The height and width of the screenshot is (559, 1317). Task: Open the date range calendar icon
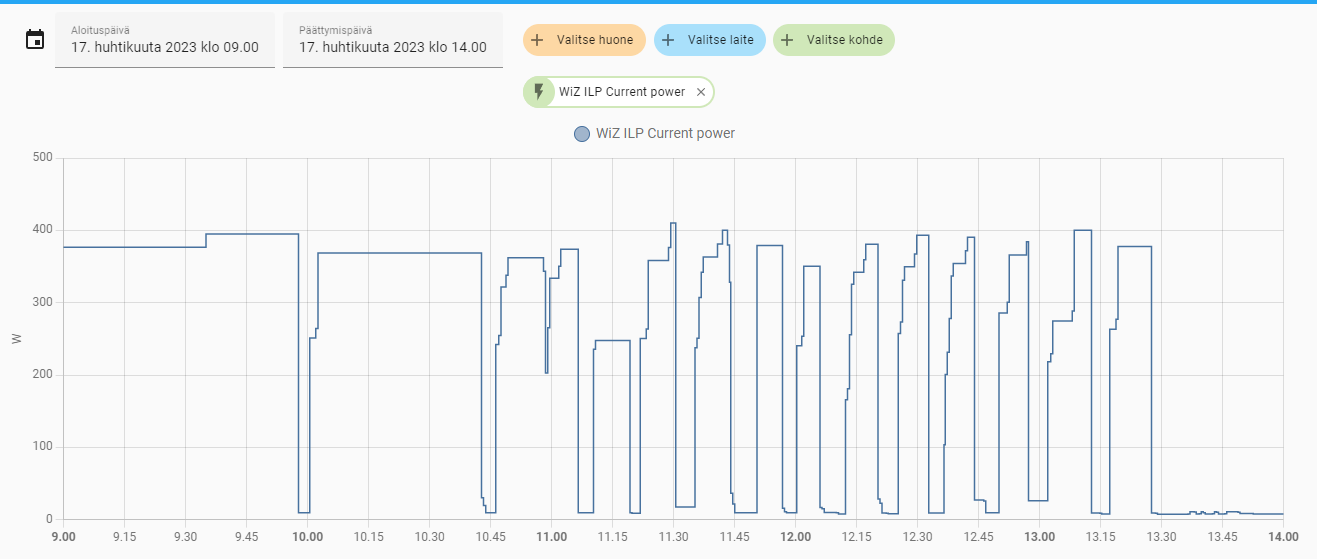(x=35, y=40)
